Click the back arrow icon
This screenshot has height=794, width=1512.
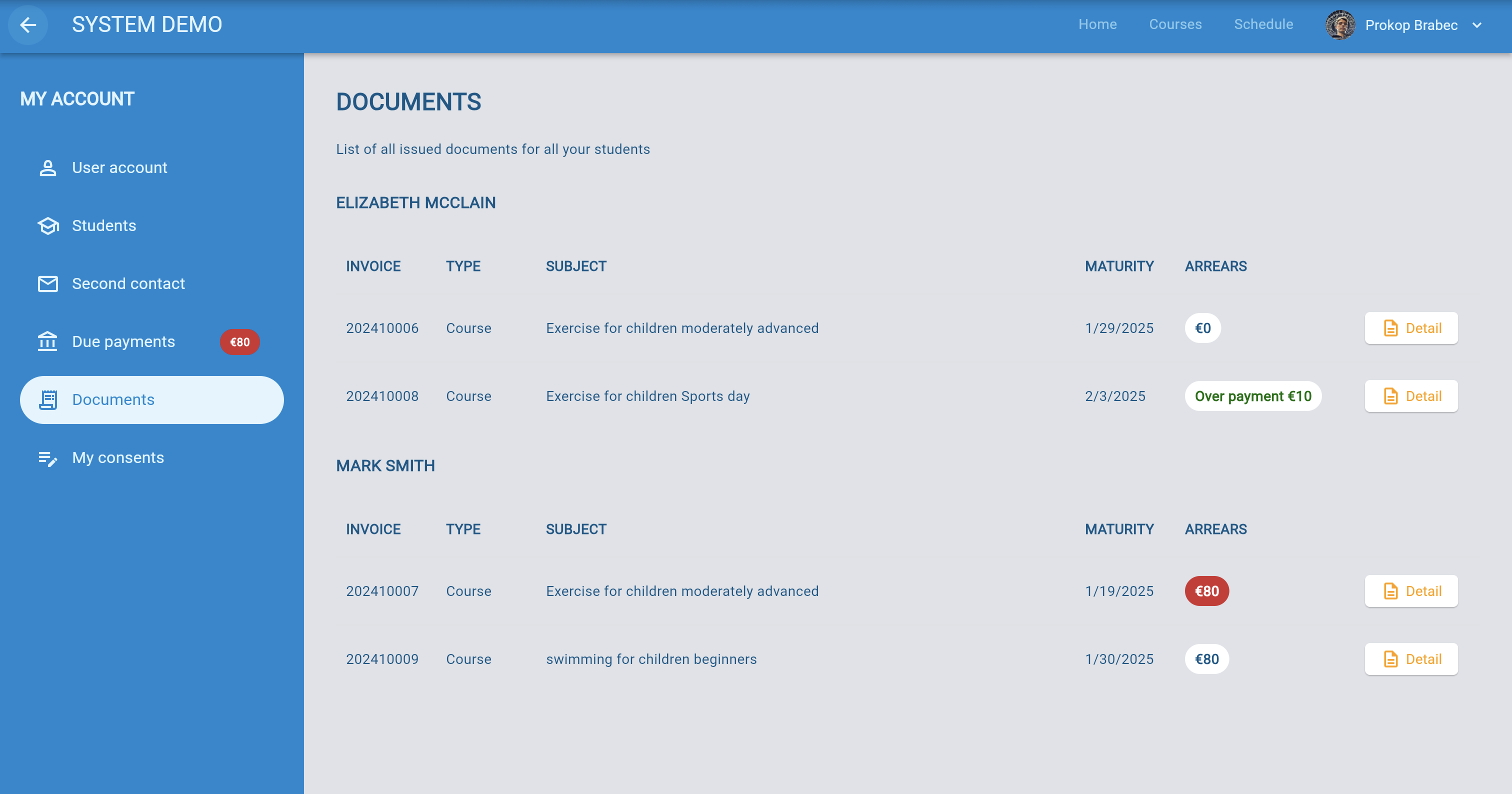[x=27, y=24]
